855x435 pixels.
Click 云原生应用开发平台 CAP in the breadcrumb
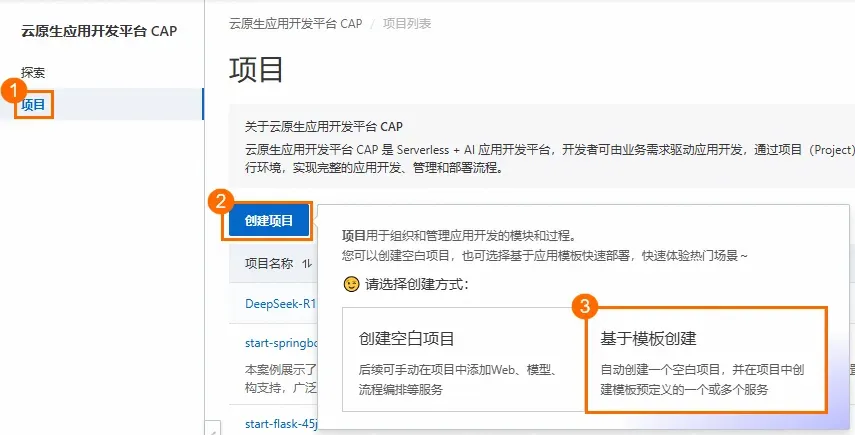pos(296,24)
